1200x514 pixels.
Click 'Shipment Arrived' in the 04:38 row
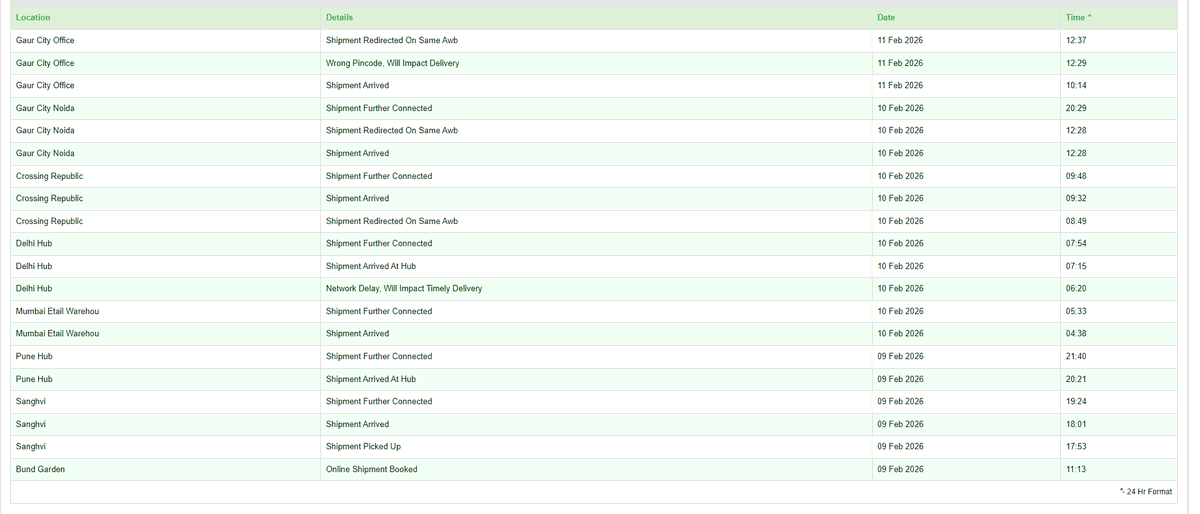coord(357,334)
